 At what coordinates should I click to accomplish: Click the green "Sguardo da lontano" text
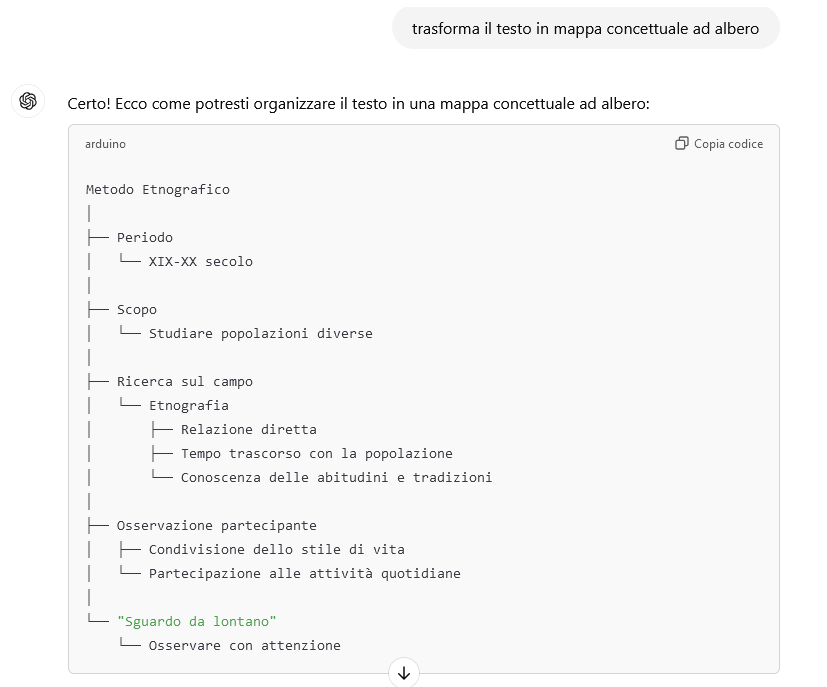(x=196, y=622)
